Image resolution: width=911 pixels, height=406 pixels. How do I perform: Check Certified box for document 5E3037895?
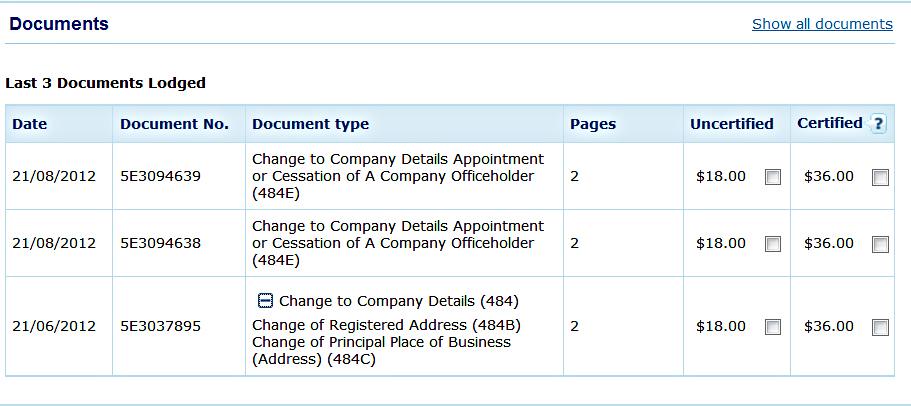[880, 327]
